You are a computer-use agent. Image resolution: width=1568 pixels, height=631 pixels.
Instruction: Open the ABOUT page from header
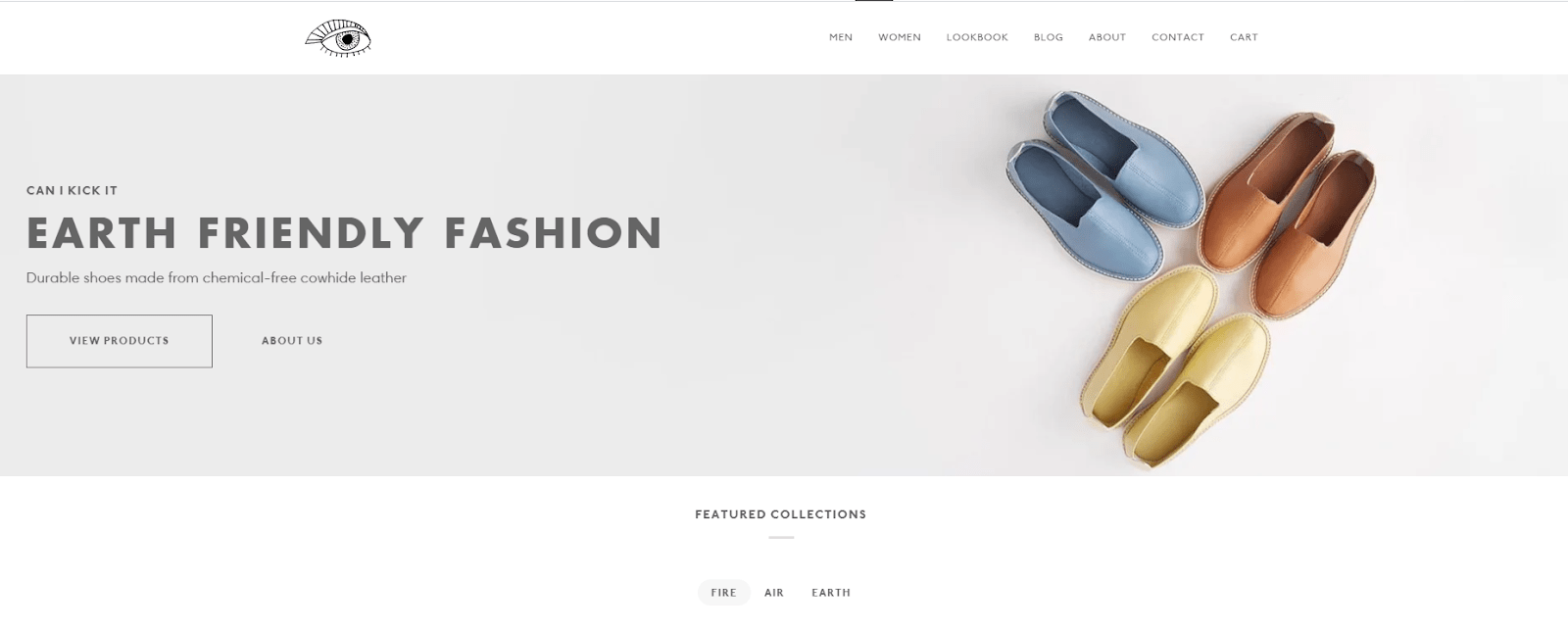(x=1107, y=37)
